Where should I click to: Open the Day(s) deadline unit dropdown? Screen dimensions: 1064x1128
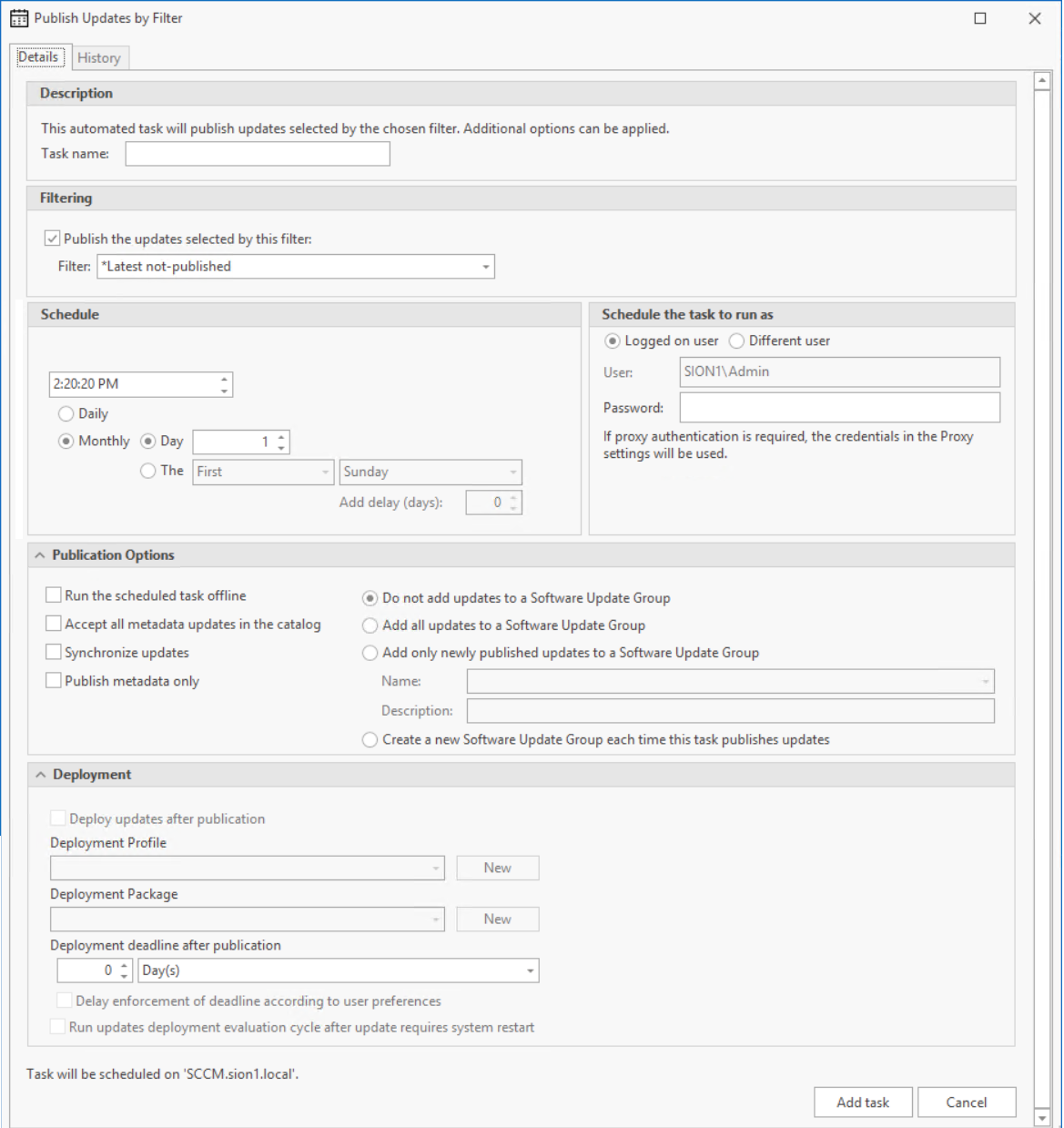530,971
